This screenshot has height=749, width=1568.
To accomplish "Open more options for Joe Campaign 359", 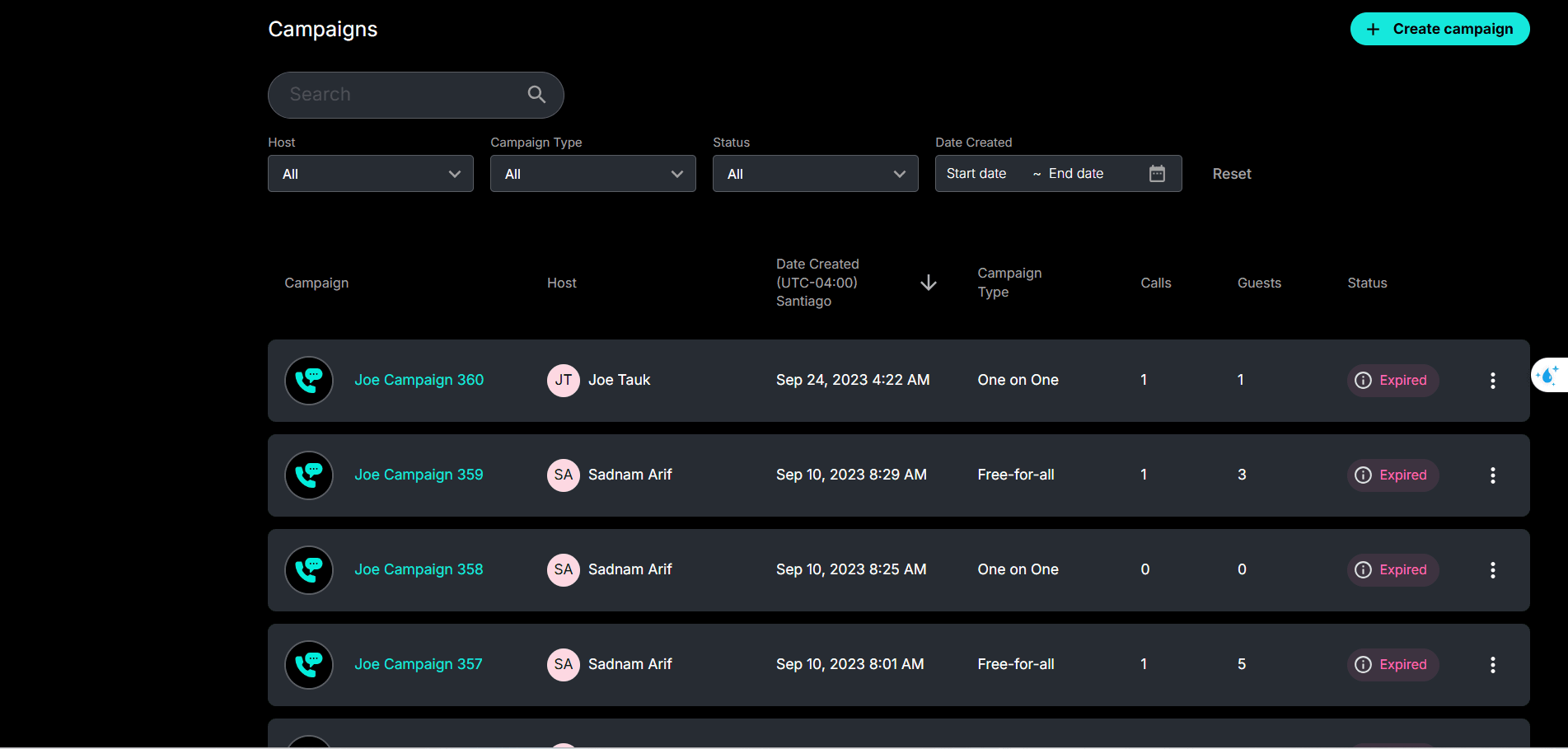I will click(1493, 475).
